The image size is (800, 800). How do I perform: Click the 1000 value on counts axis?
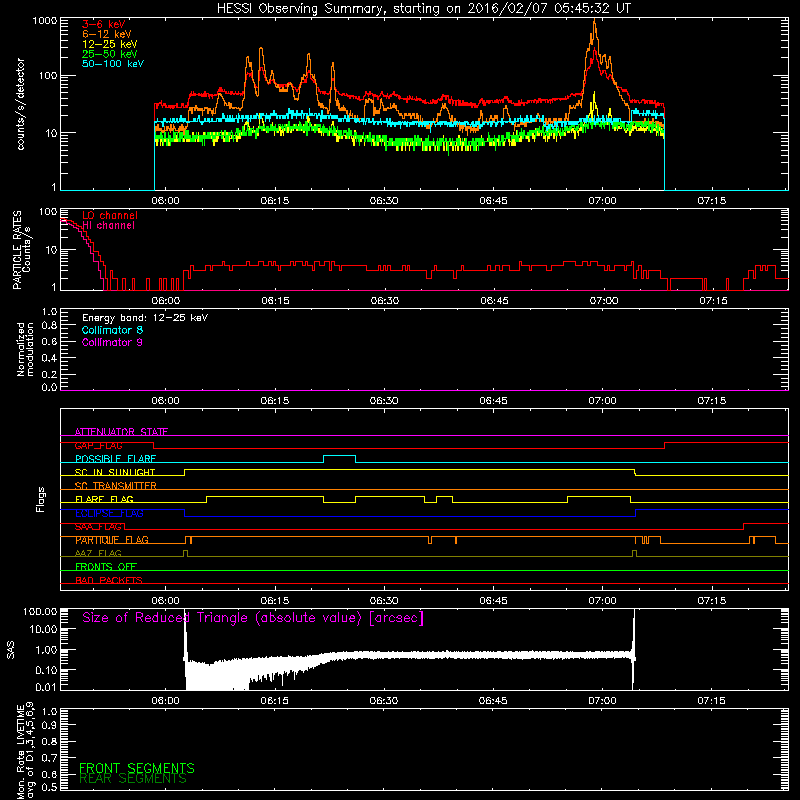44,21
